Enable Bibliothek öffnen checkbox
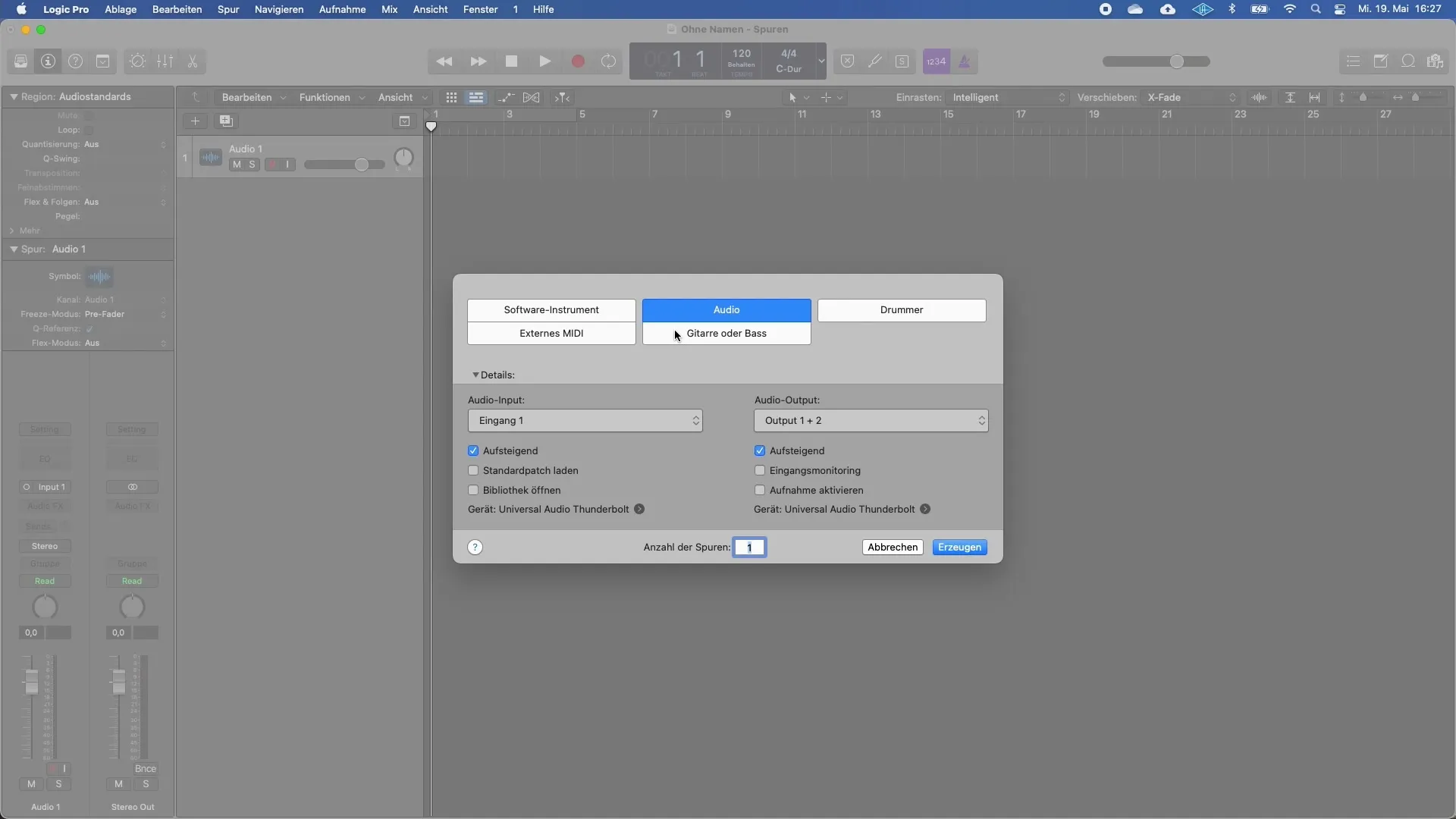The height and width of the screenshot is (819, 1456). point(473,490)
